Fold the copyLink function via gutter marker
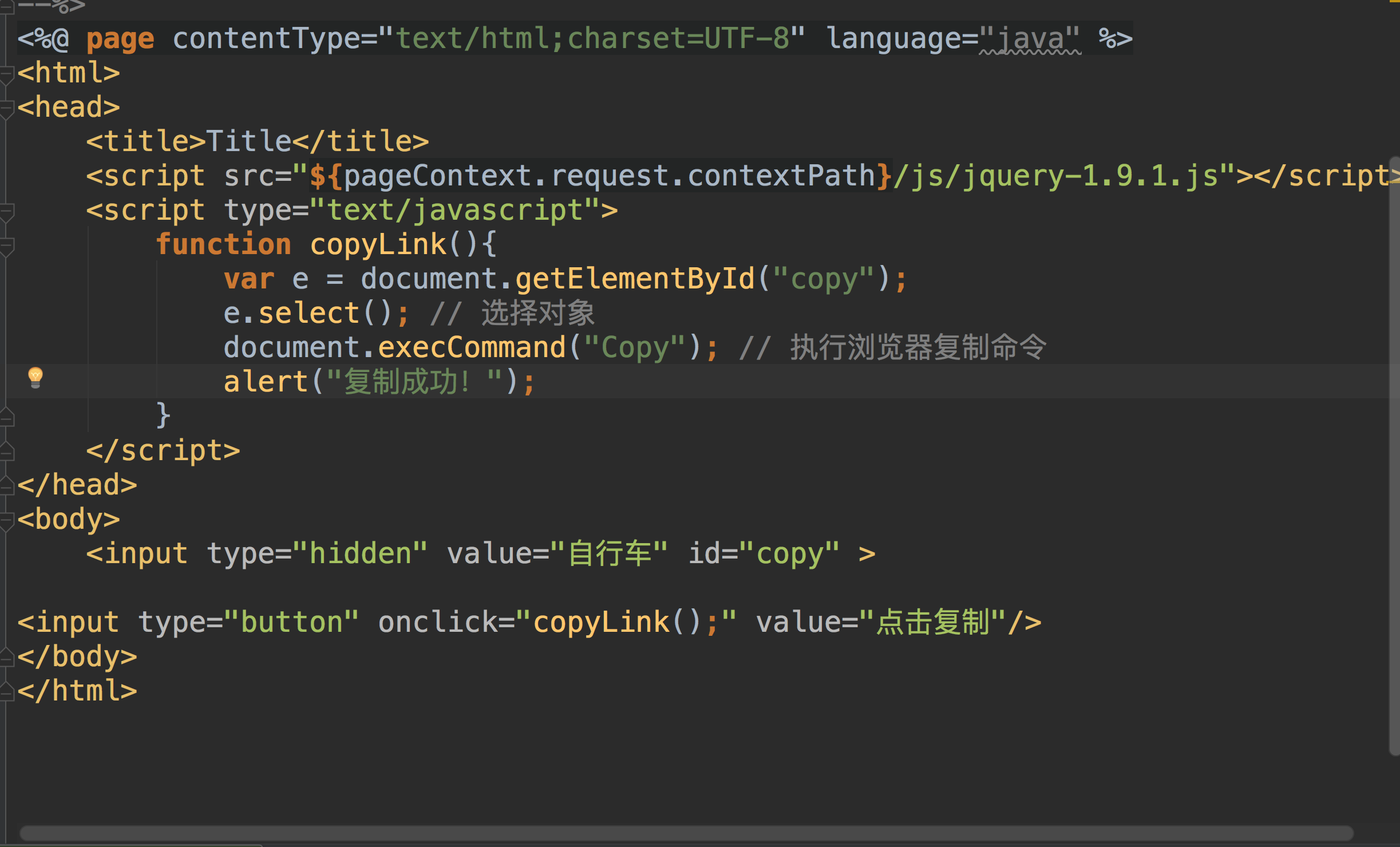 pyautogui.click(x=7, y=247)
